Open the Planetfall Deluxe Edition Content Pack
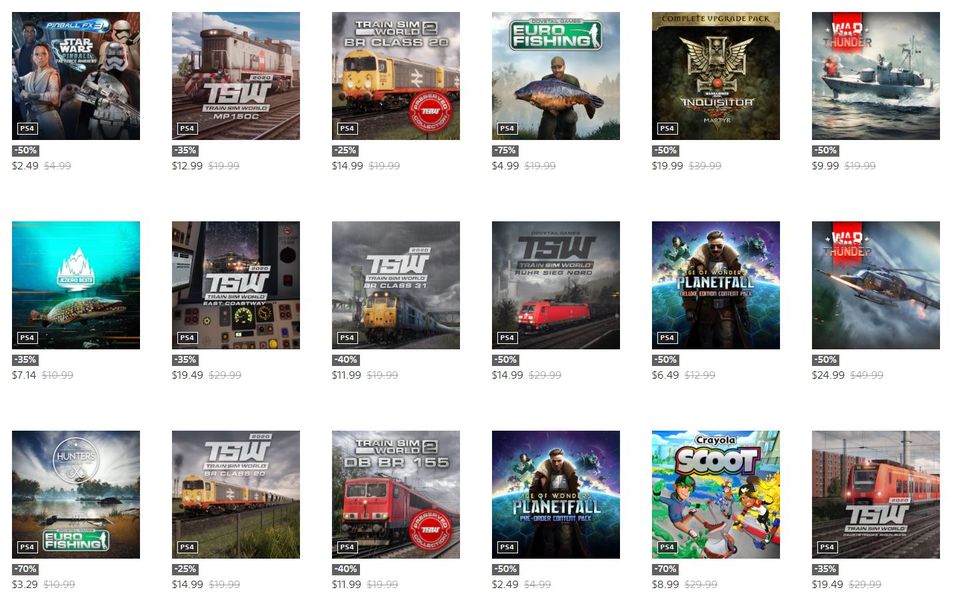This screenshot has width=960, height=602. [716, 285]
